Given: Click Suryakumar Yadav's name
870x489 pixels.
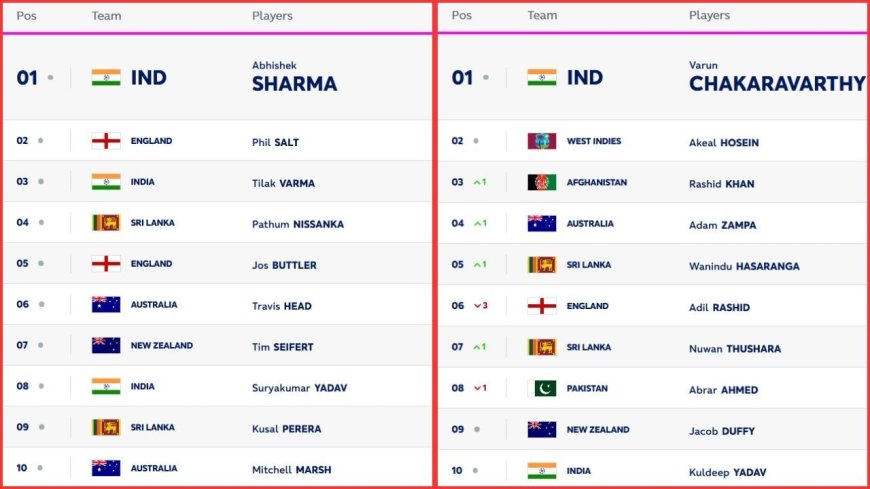Looking at the screenshot, I should tap(299, 388).
